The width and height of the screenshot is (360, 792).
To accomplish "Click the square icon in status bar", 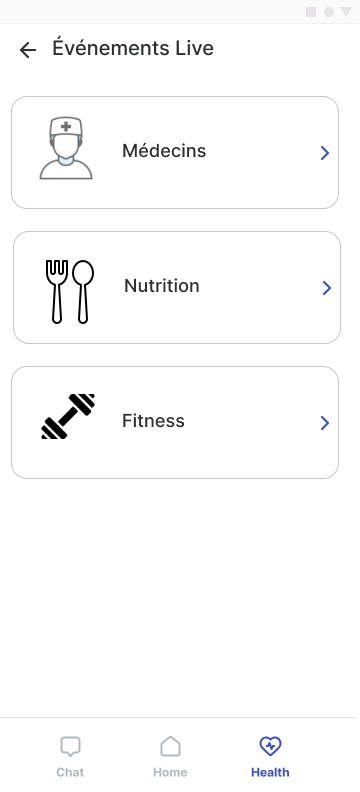I will point(311,12).
